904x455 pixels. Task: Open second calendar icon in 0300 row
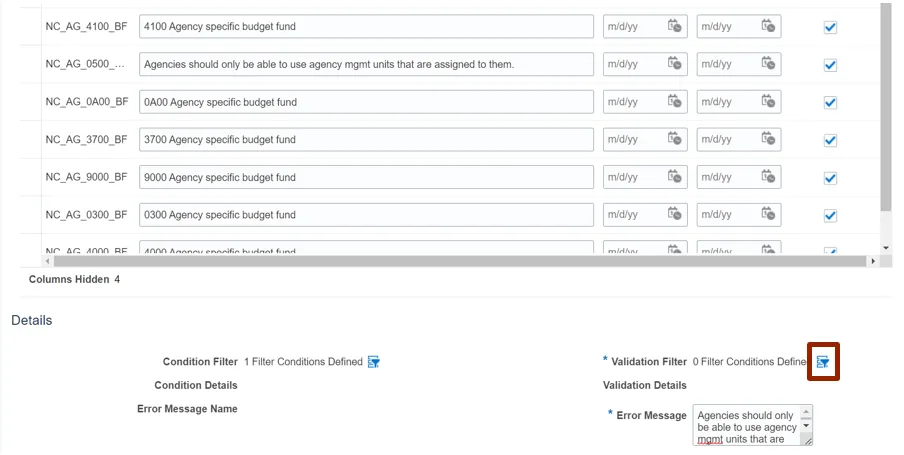click(769, 215)
